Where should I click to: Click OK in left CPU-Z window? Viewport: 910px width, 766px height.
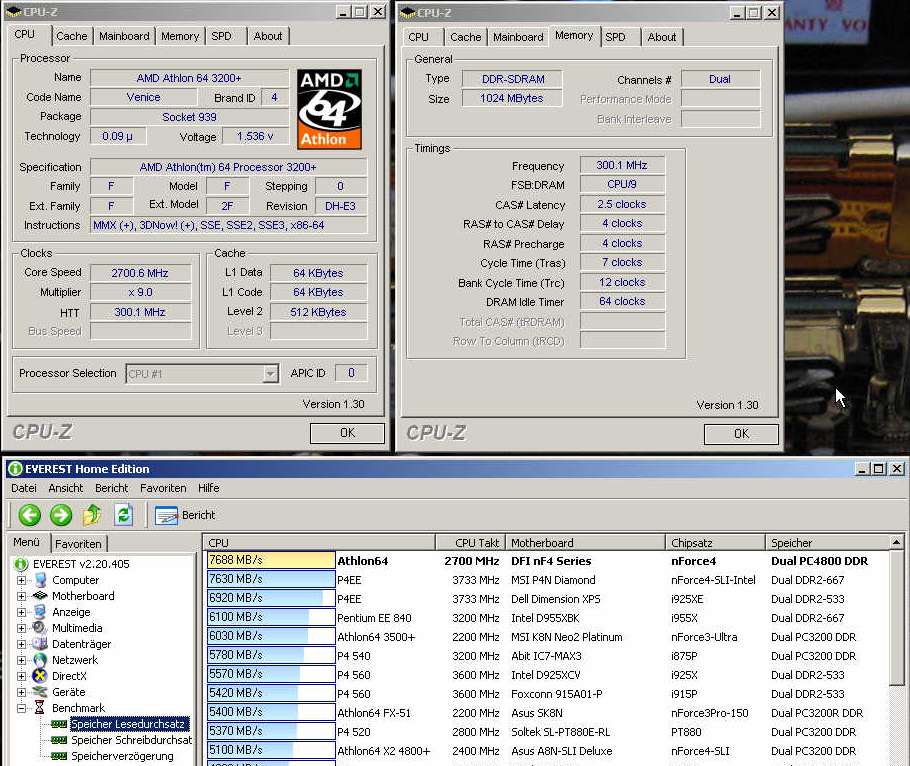click(347, 433)
